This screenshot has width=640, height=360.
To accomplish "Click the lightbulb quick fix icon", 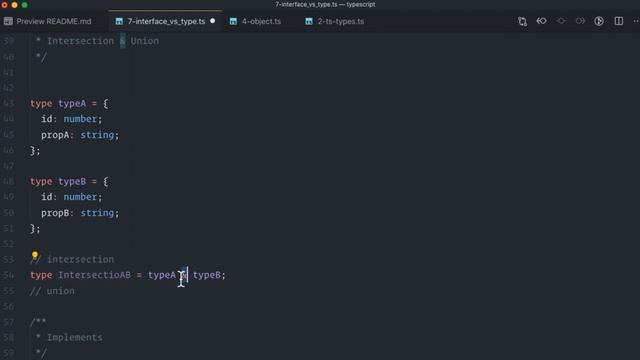I will coord(35,256).
